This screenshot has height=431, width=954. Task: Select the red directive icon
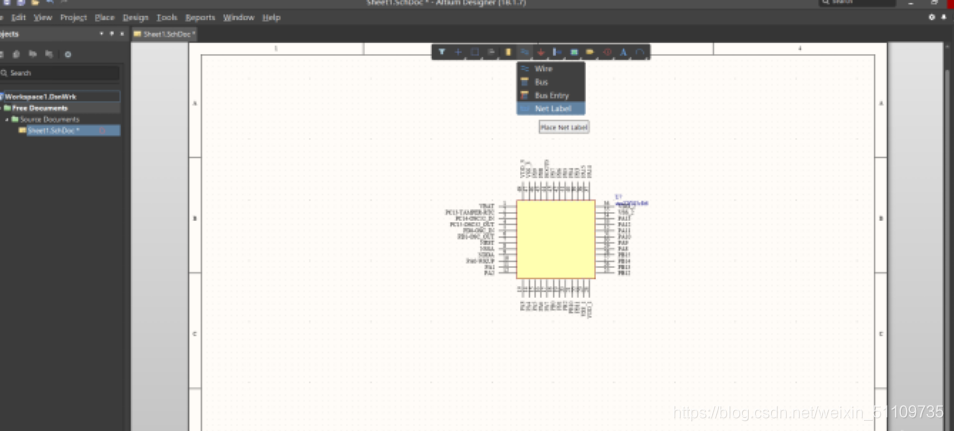[x=607, y=52]
